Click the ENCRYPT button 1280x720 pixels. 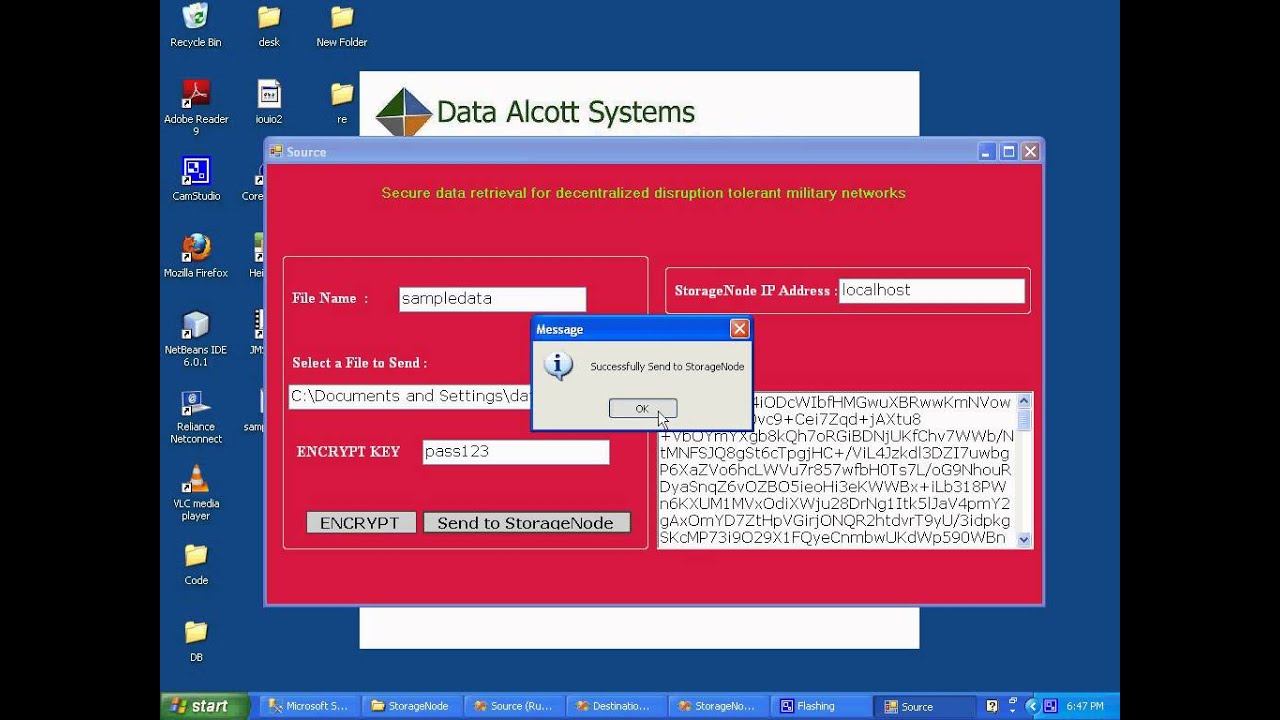pyautogui.click(x=360, y=523)
